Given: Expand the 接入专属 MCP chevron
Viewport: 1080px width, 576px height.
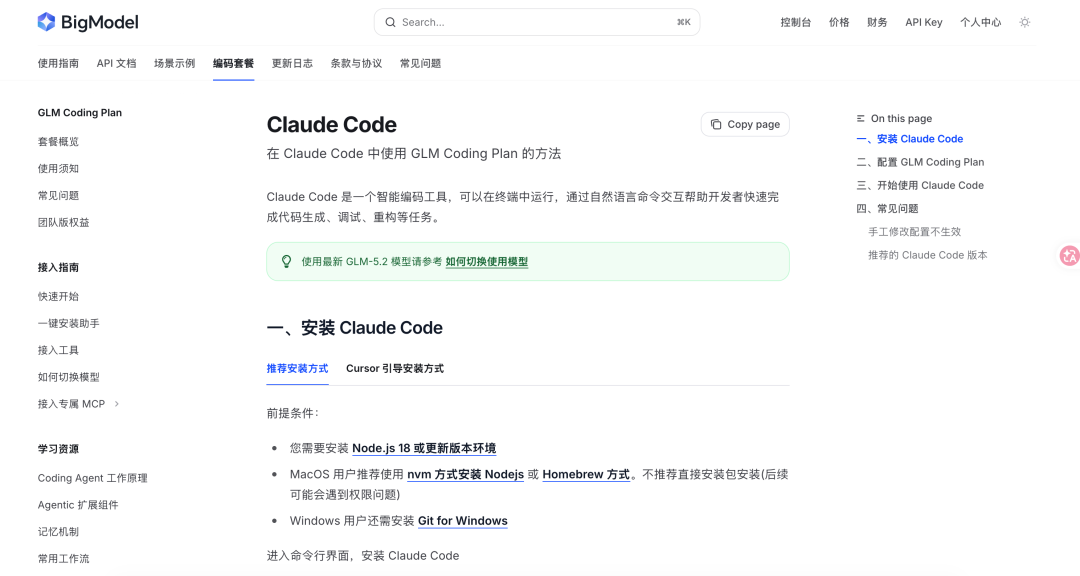Looking at the screenshot, I should pyautogui.click(x=116, y=404).
